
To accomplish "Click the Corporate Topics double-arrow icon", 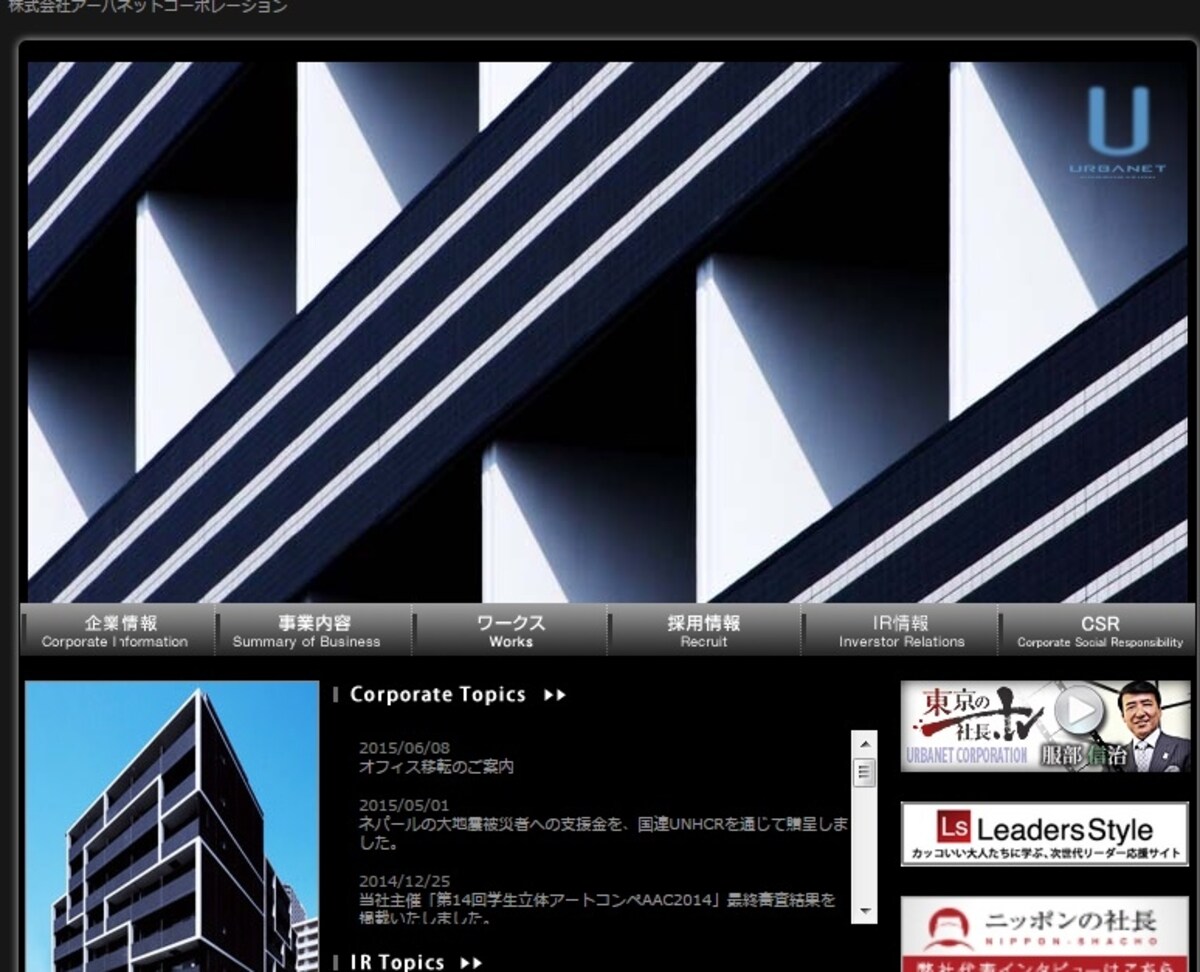I will pyautogui.click(x=555, y=695).
